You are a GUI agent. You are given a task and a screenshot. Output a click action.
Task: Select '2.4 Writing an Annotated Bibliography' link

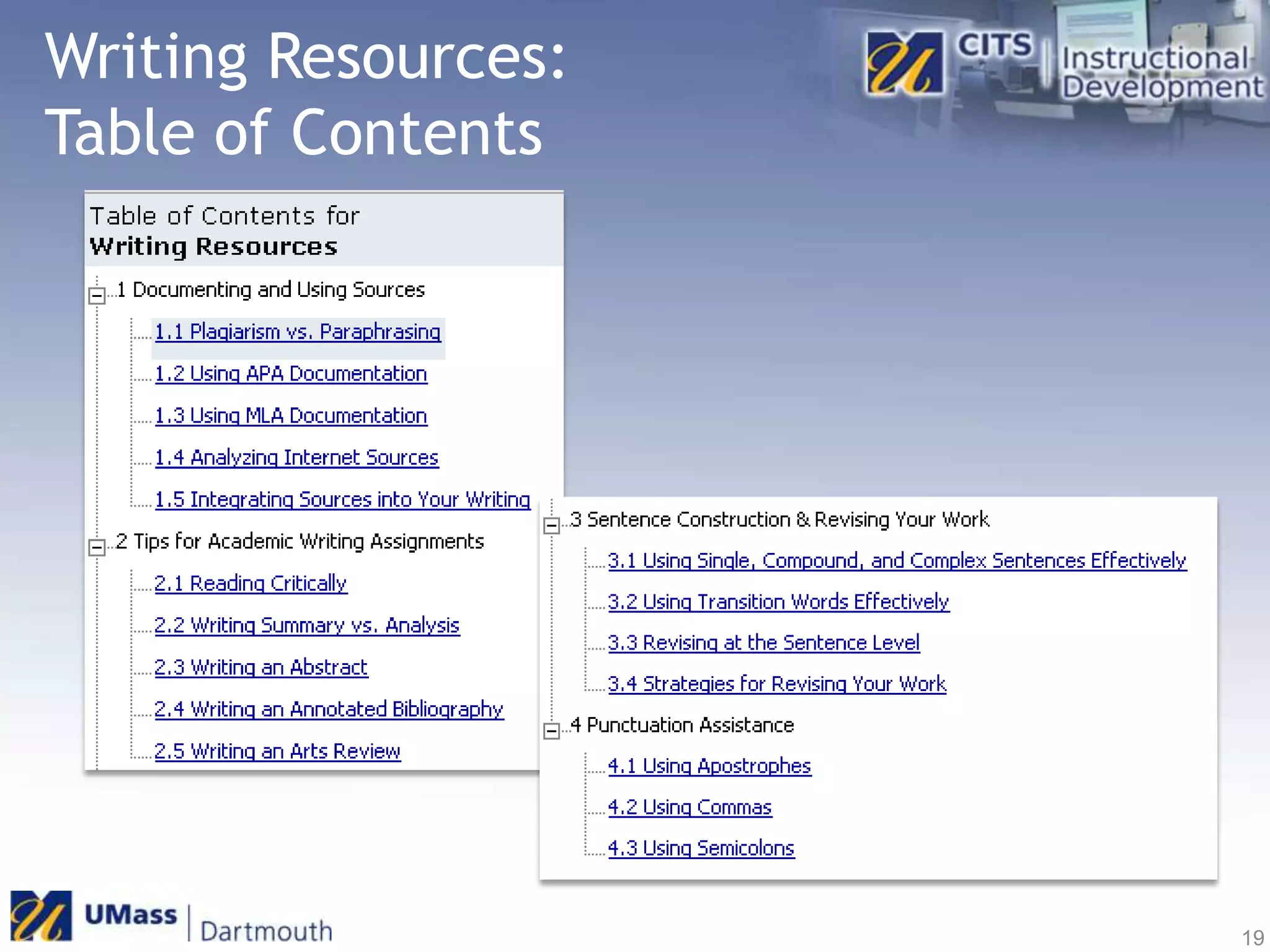[329, 709]
